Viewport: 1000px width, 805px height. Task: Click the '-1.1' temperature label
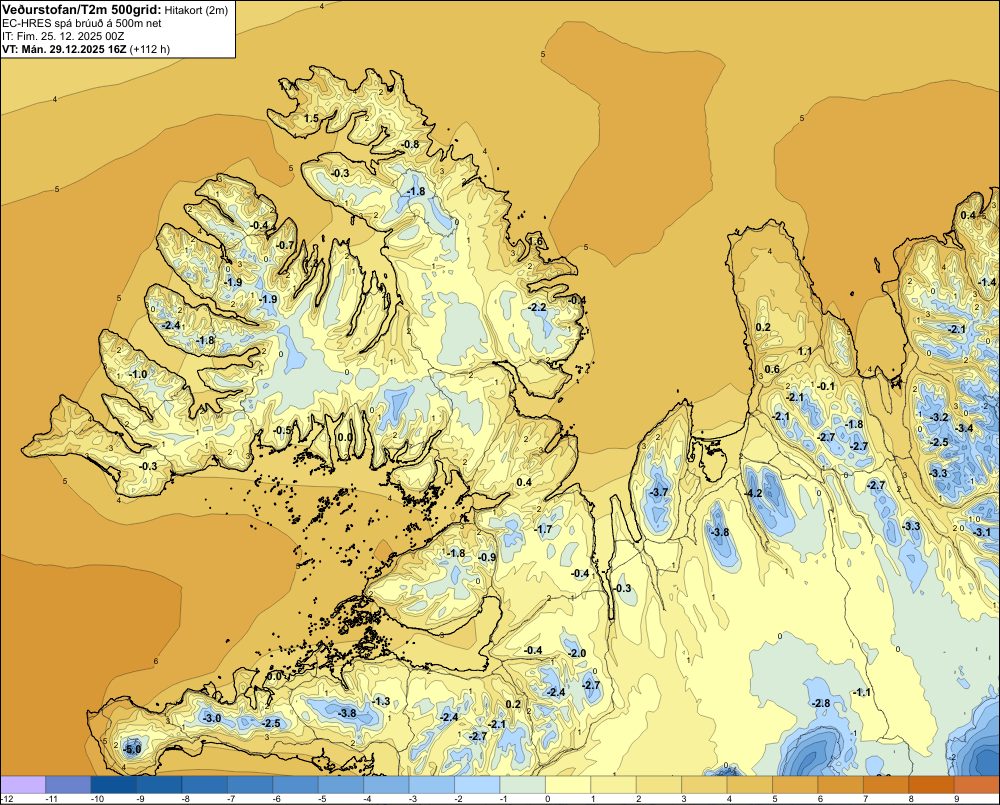pos(862,692)
